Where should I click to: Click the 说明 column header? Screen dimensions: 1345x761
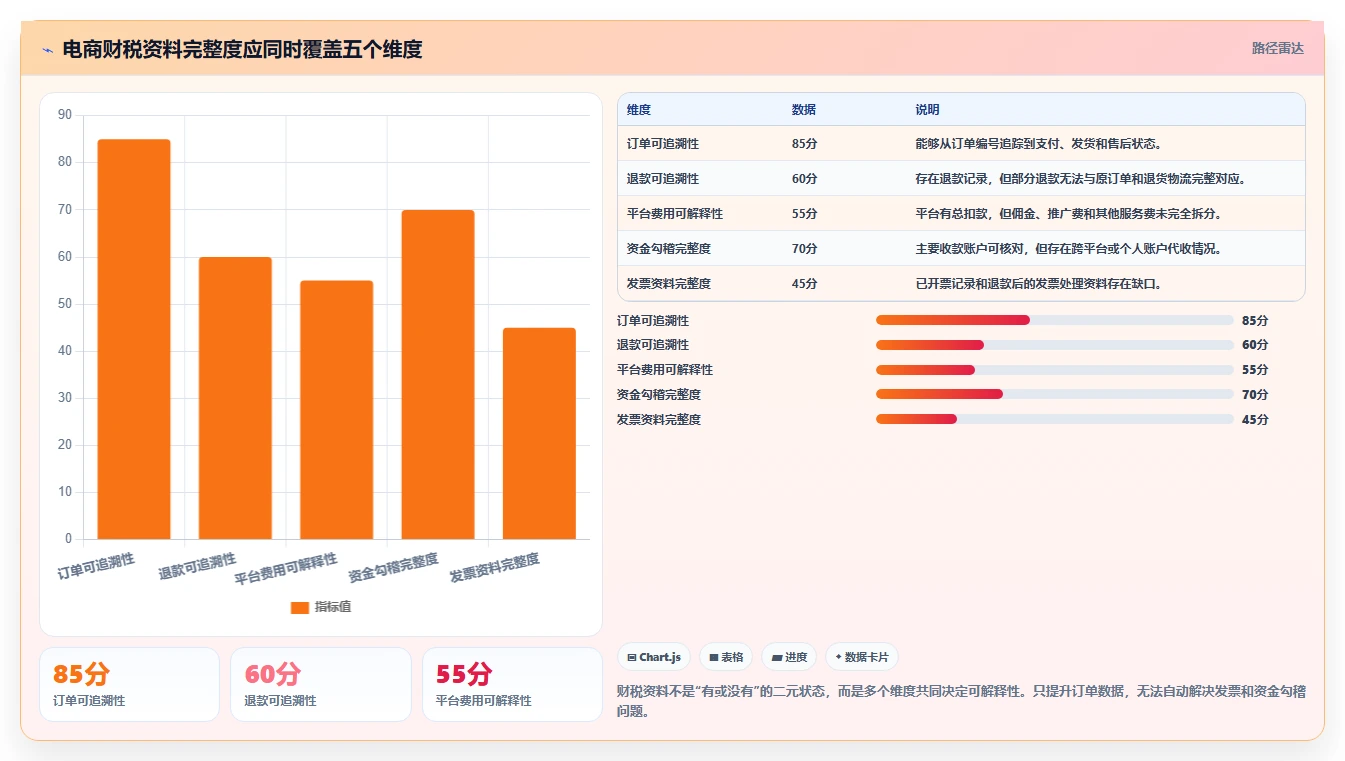coord(927,110)
